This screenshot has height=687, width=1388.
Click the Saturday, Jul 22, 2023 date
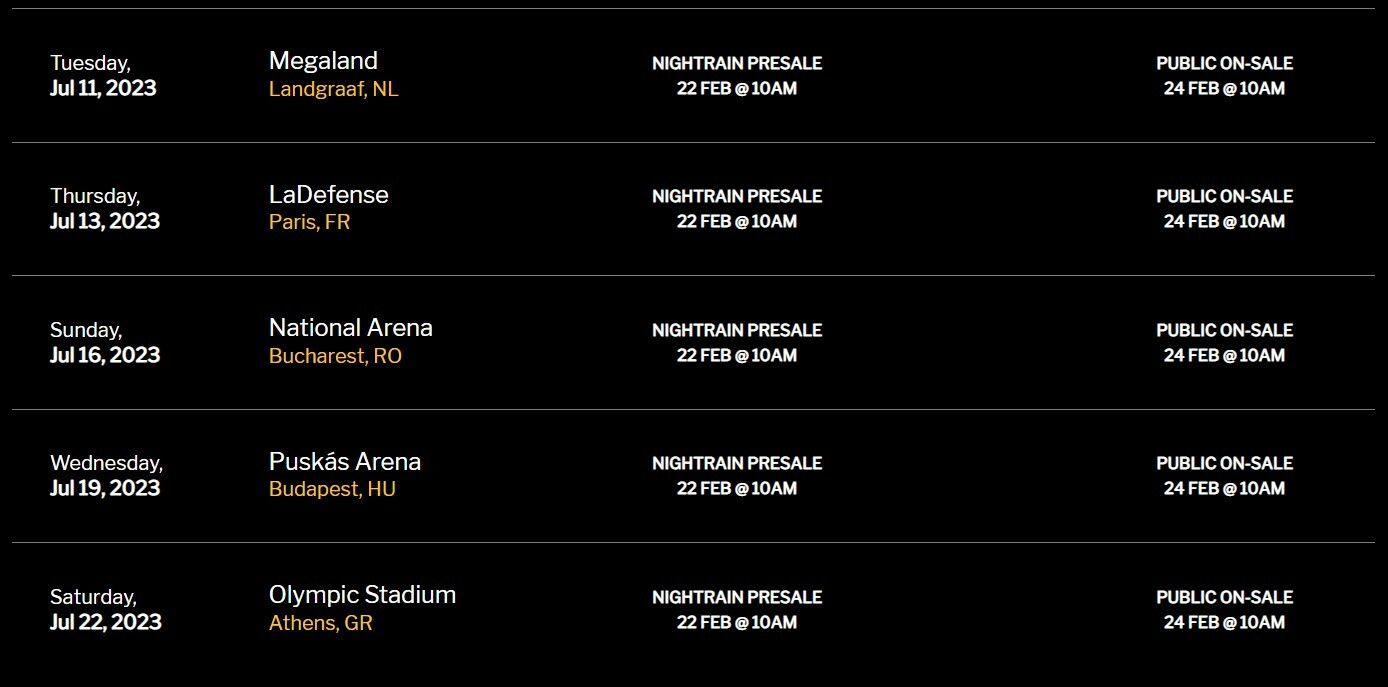coord(106,609)
